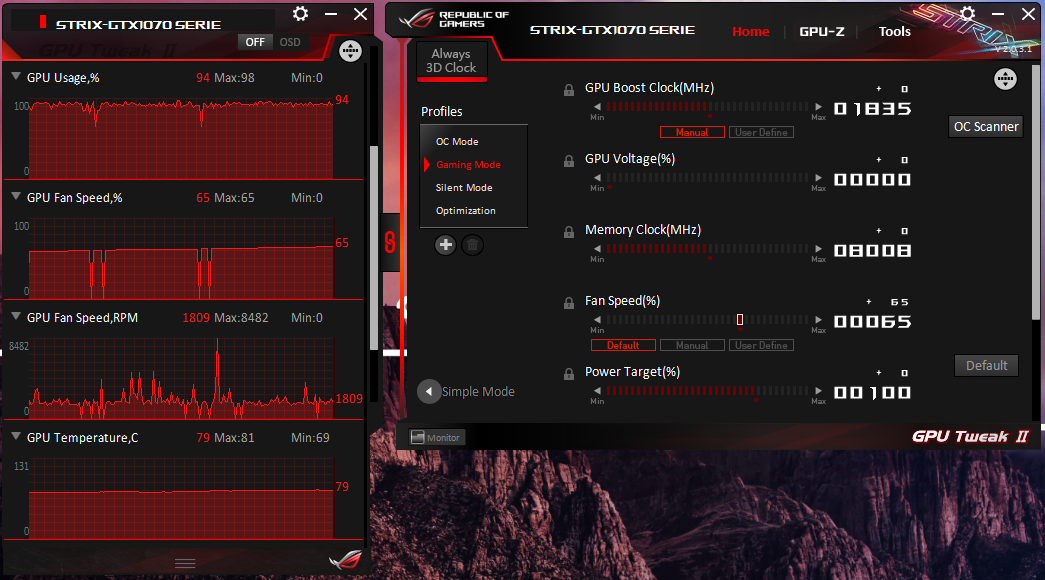Delete profile with trash icon
Screen dimensions: 1045x580
point(472,245)
